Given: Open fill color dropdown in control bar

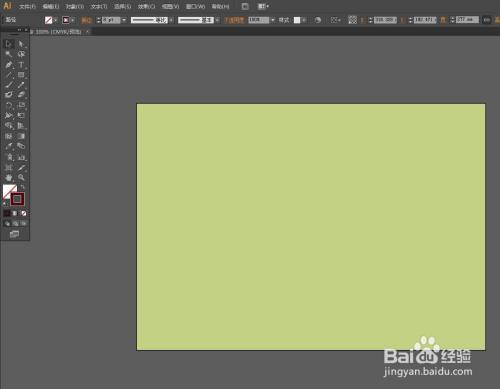Looking at the screenshot, I should (56, 20).
